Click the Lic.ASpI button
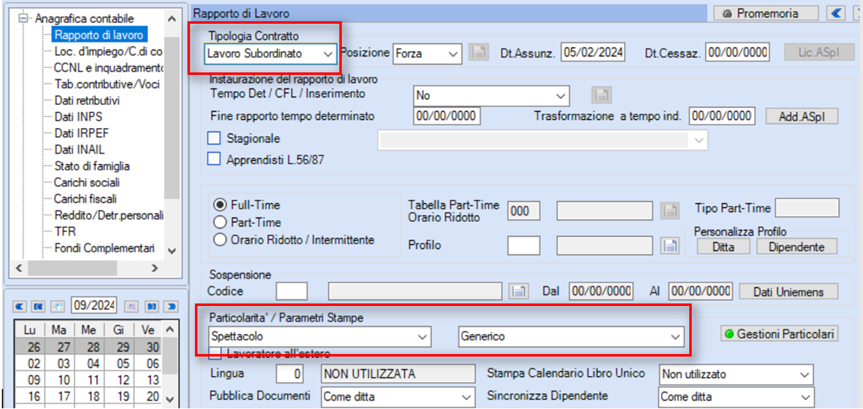863x409 pixels. pyautogui.click(x=820, y=52)
